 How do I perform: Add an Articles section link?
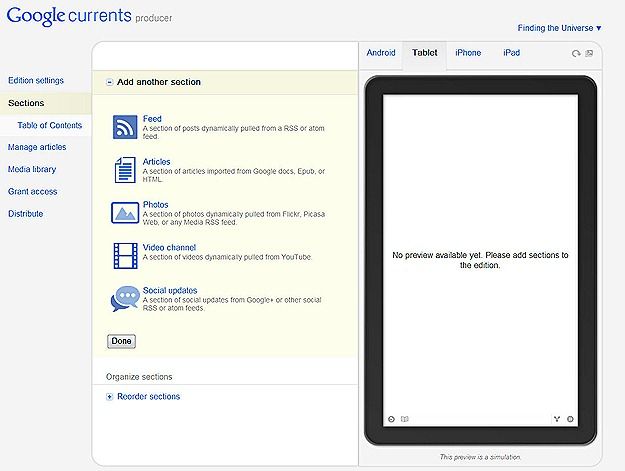[x=156, y=162]
